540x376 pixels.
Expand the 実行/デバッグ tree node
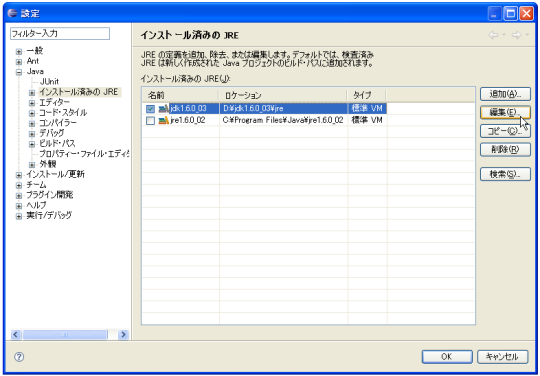click(19, 216)
